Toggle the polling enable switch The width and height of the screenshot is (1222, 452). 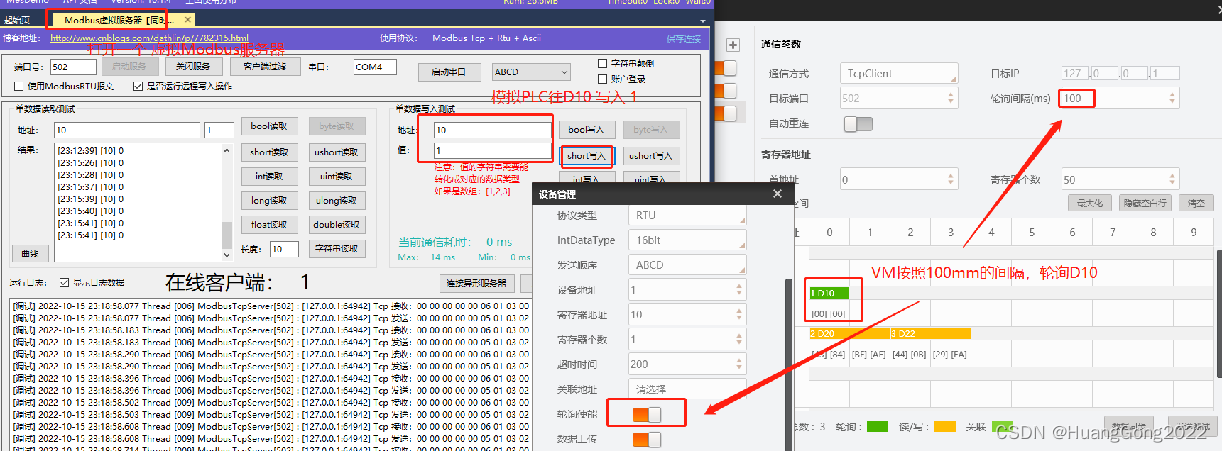coord(647,414)
